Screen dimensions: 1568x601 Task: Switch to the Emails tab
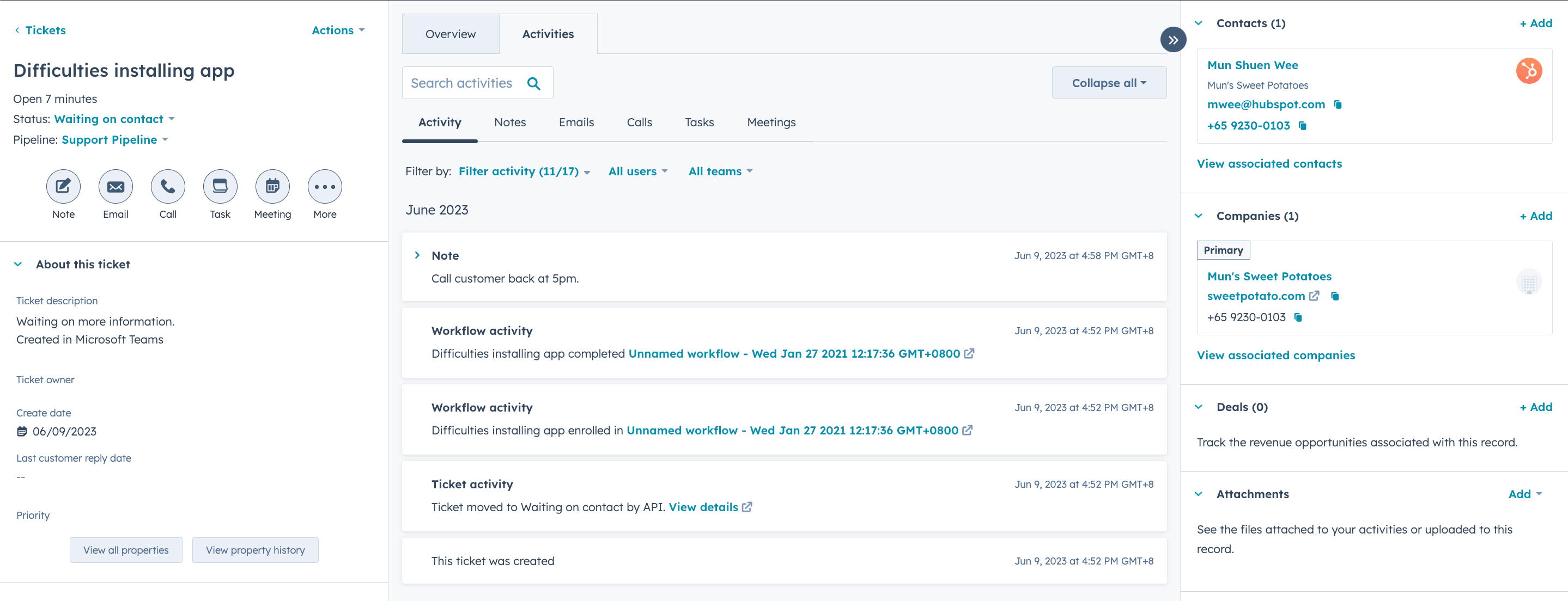point(576,123)
